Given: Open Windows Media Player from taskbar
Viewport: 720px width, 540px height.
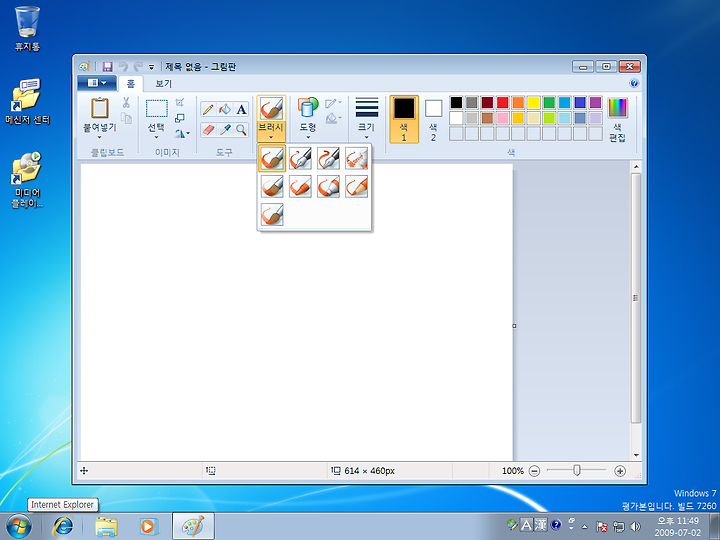Looking at the screenshot, I should [148, 526].
